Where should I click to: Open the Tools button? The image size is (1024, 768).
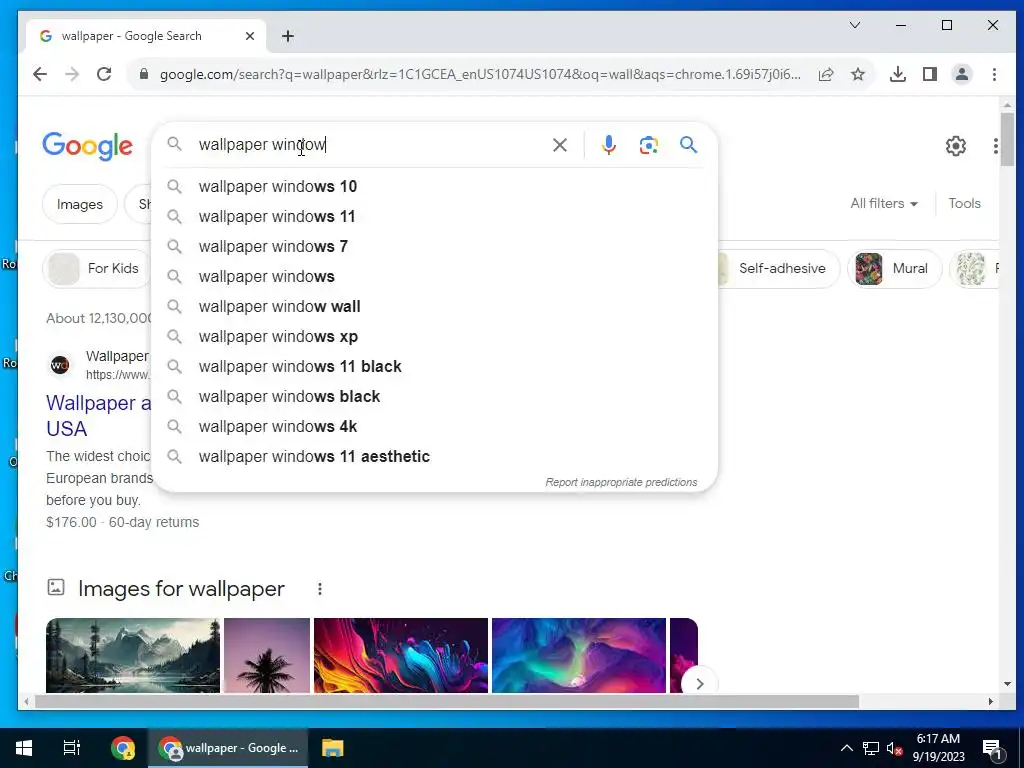point(965,204)
